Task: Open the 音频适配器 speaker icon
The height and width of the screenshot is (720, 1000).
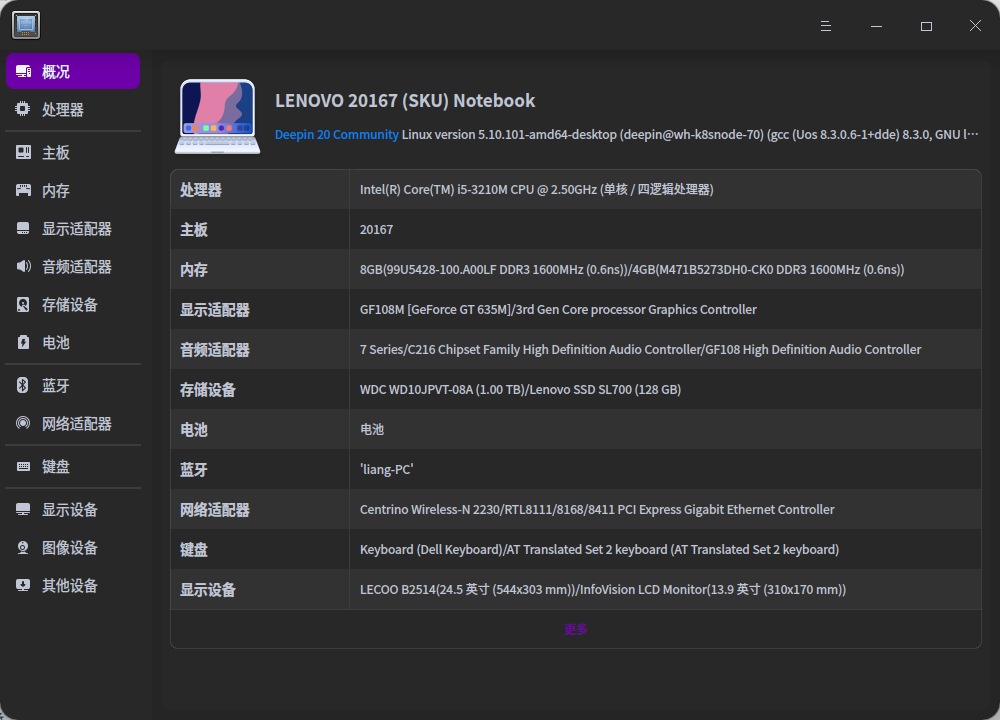Action: click(x=22, y=266)
